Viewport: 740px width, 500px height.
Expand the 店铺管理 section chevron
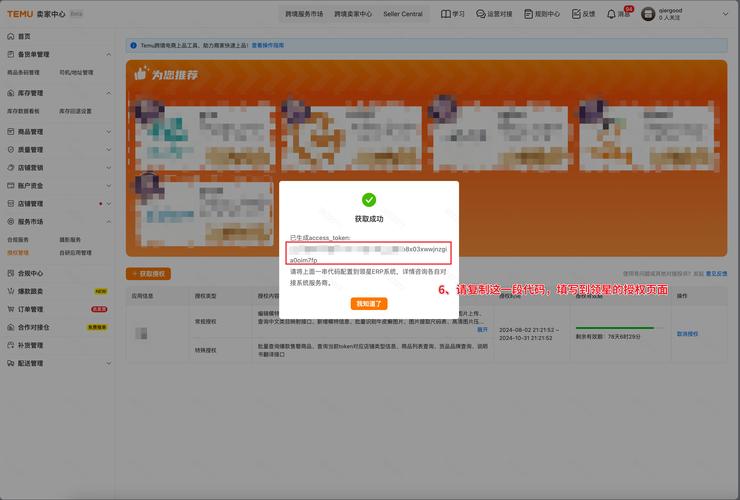[x=109, y=203]
